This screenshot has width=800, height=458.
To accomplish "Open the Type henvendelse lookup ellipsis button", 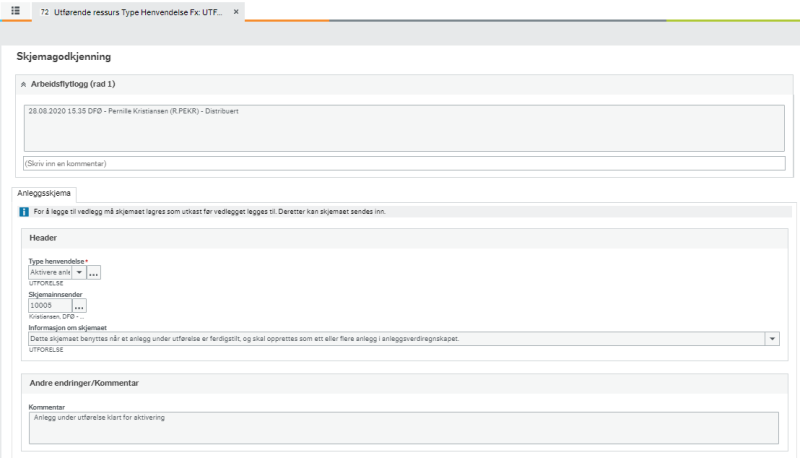I will pos(93,272).
